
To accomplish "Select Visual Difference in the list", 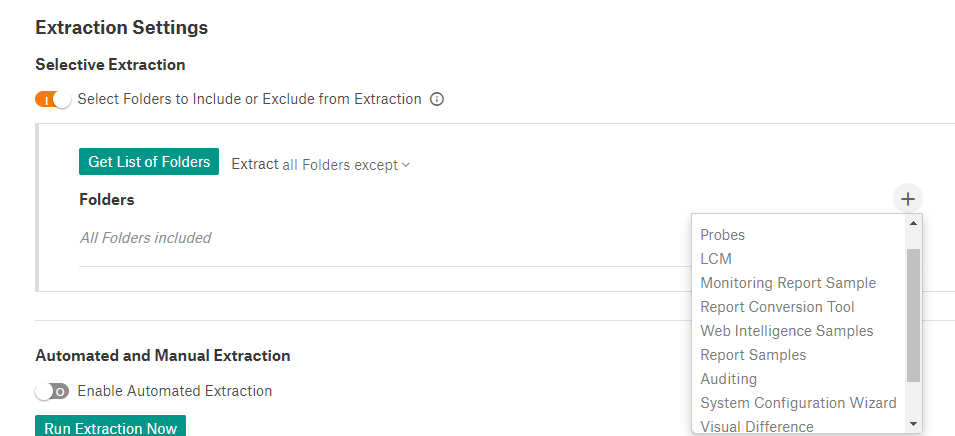I will [x=756, y=426].
